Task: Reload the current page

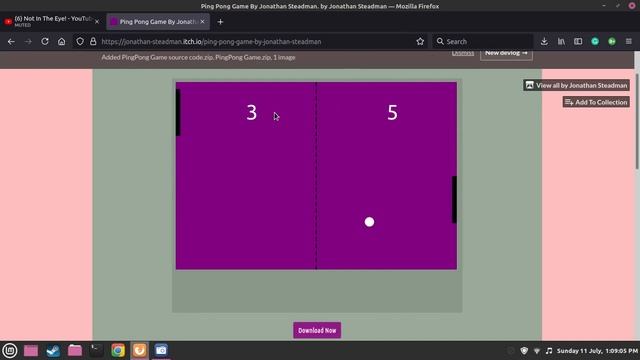Action: 44,42
